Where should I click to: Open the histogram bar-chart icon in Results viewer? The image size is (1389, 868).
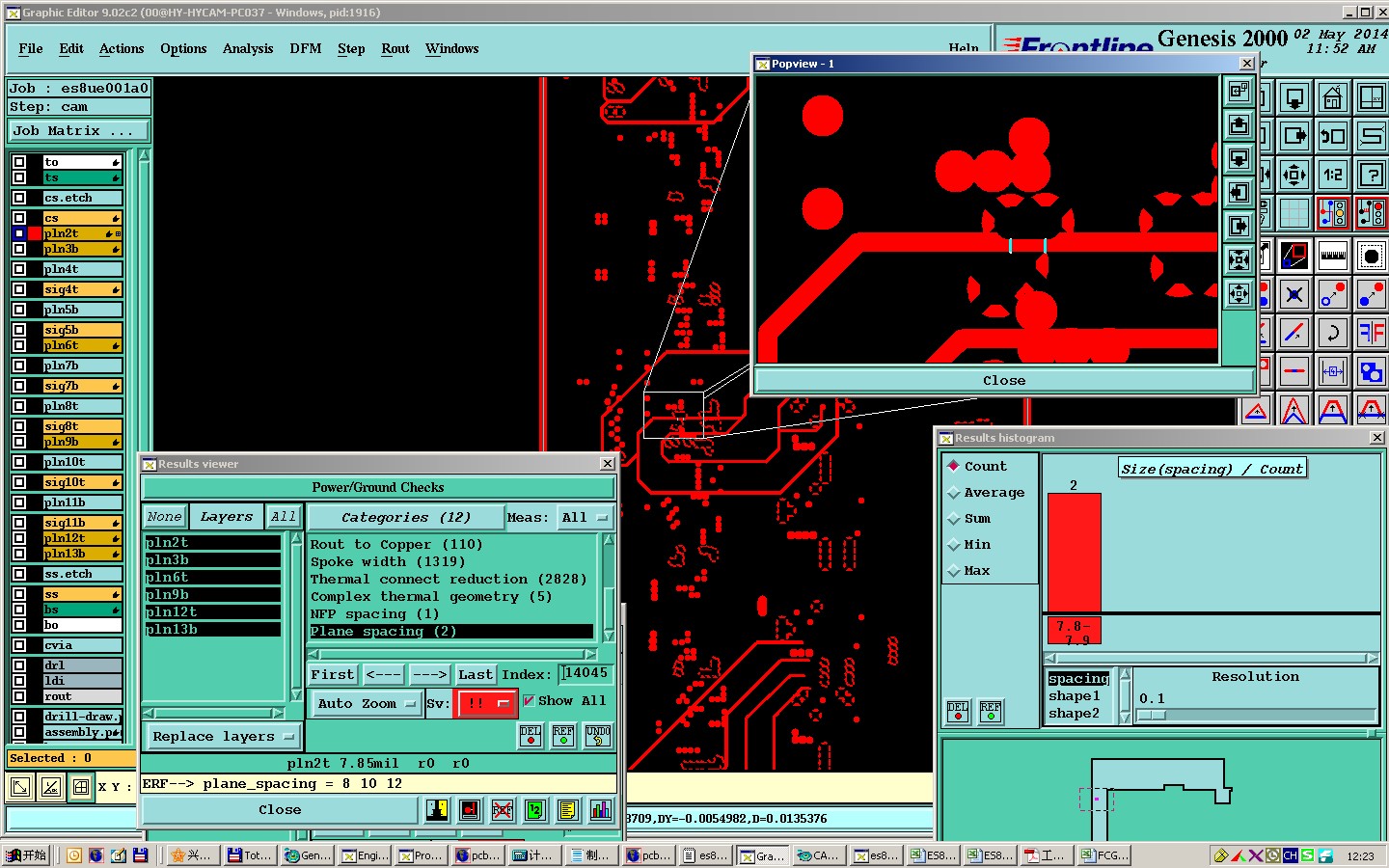pyautogui.click(x=600, y=810)
